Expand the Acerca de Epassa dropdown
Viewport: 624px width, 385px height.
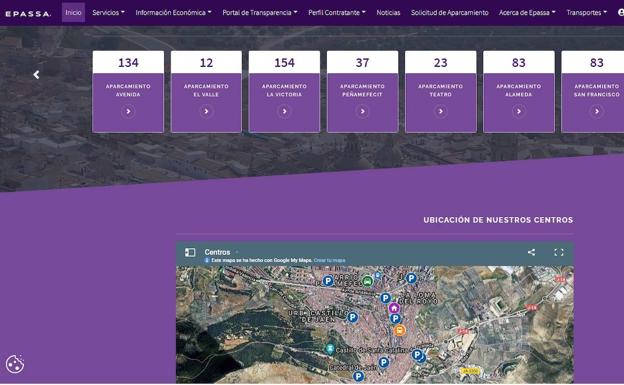tap(527, 13)
